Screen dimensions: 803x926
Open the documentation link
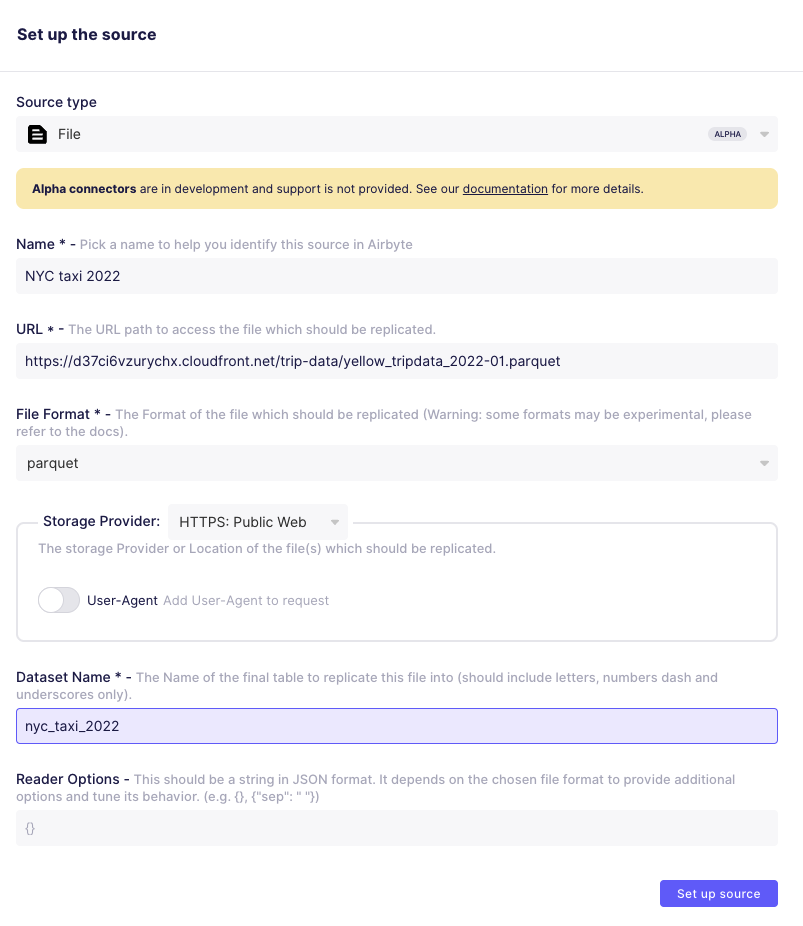coord(505,188)
